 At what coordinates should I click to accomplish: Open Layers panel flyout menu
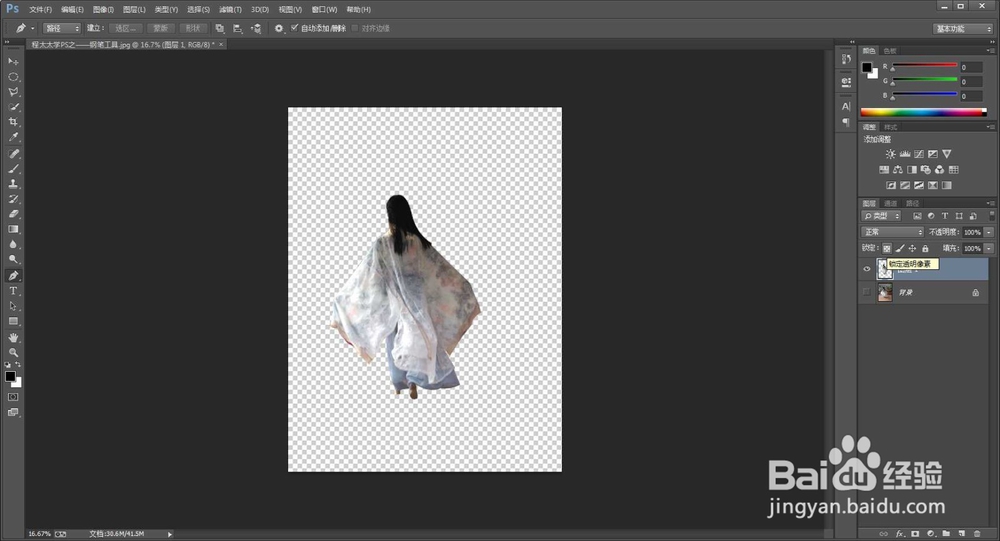[x=990, y=203]
